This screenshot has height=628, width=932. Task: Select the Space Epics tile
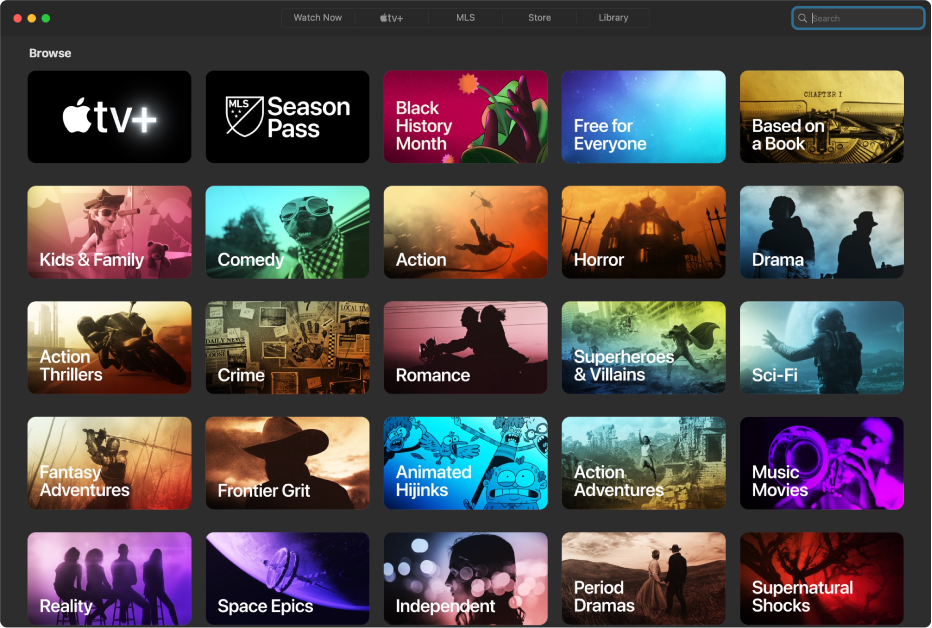[287, 578]
